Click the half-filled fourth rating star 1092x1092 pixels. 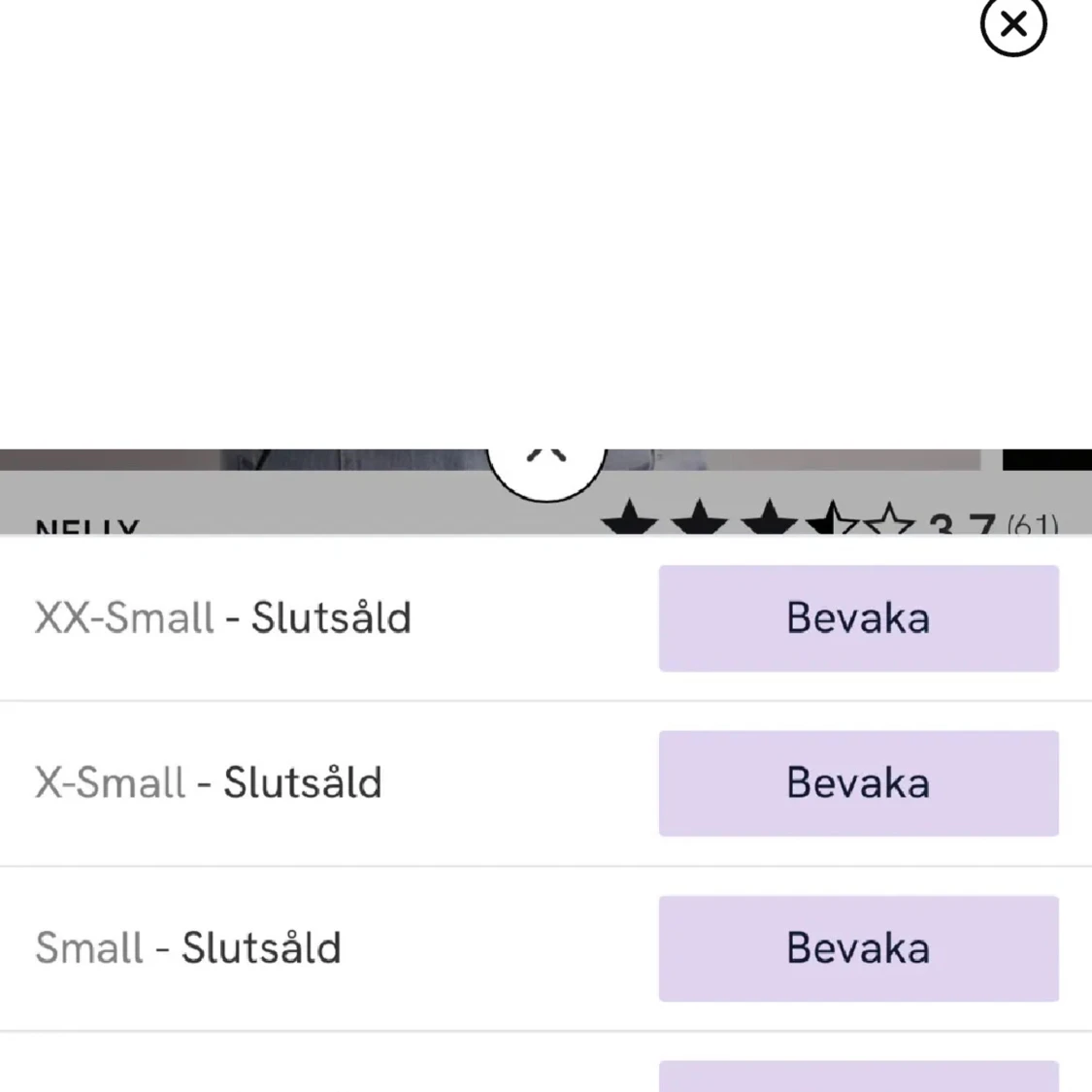832,519
